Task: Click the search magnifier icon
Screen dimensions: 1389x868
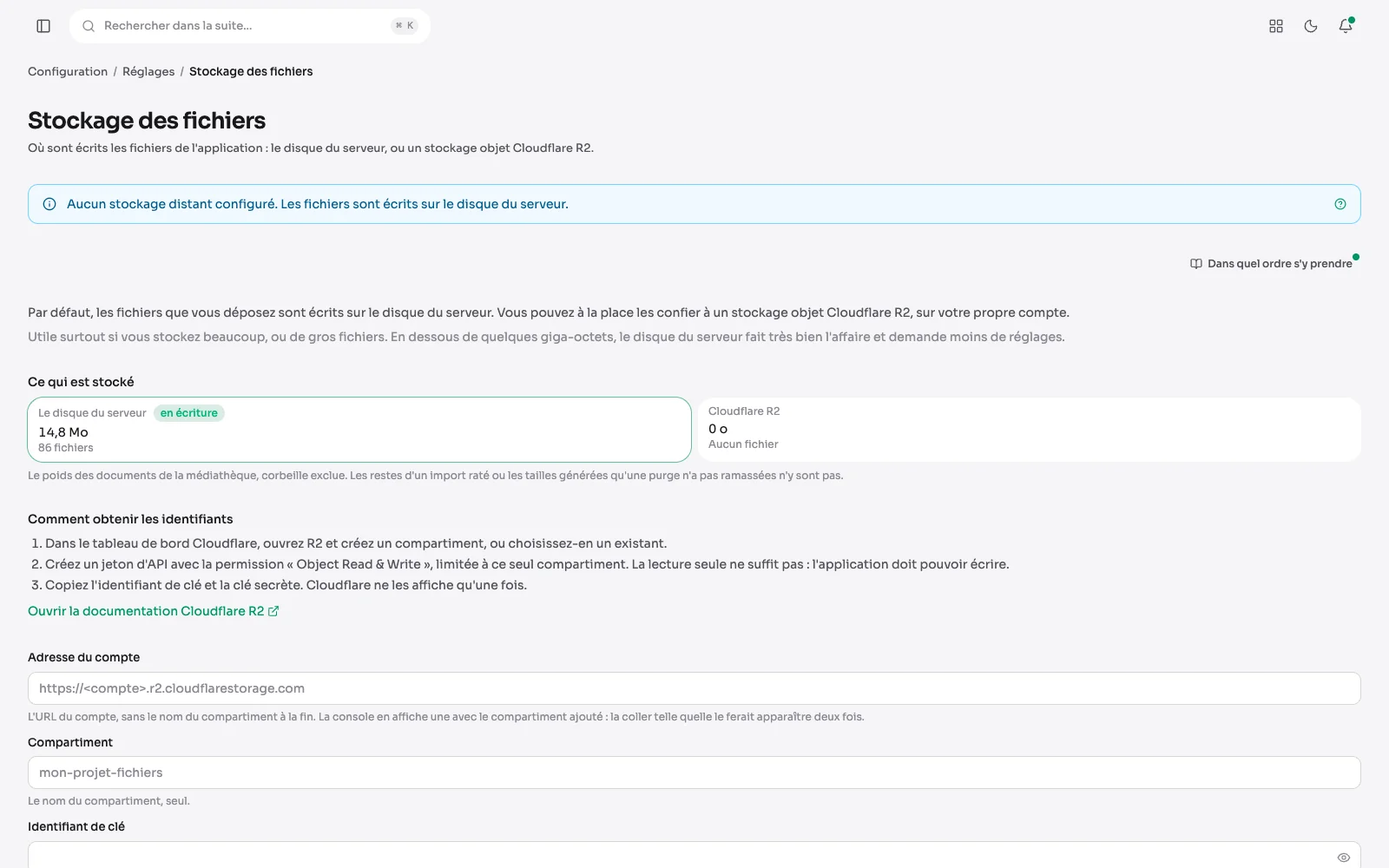Action: [x=89, y=26]
